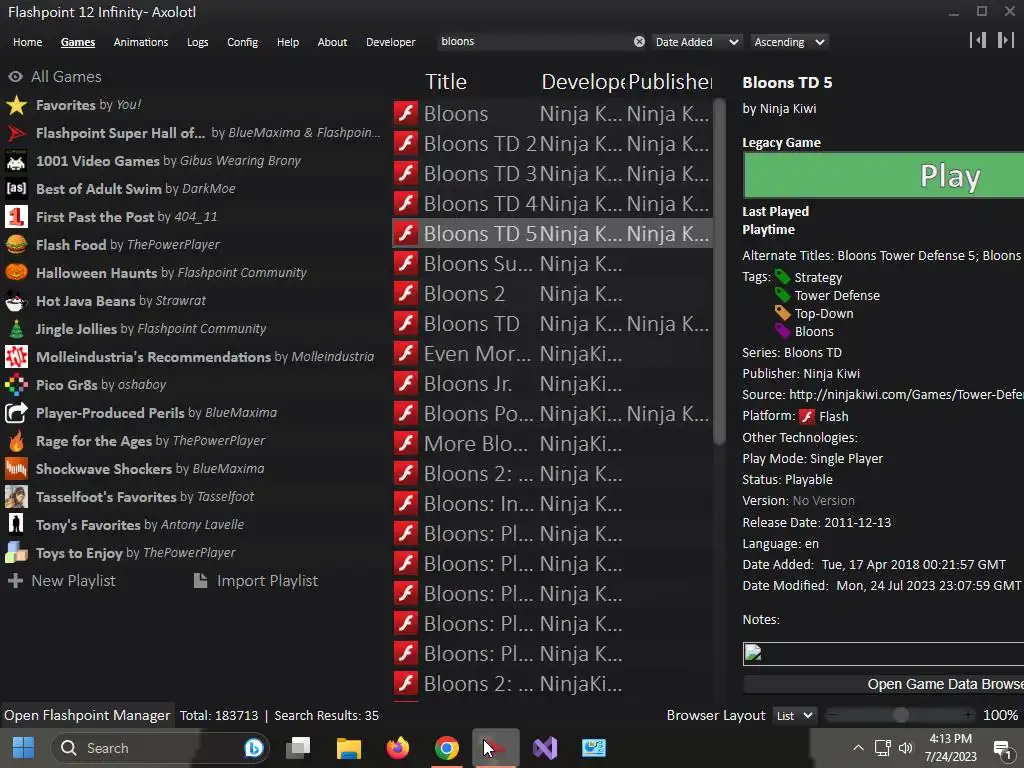Viewport: 1024px width, 768px height.
Task: Open the ninjakiwi.com source link
Action: pyautogui.click(x=906, y=395)
